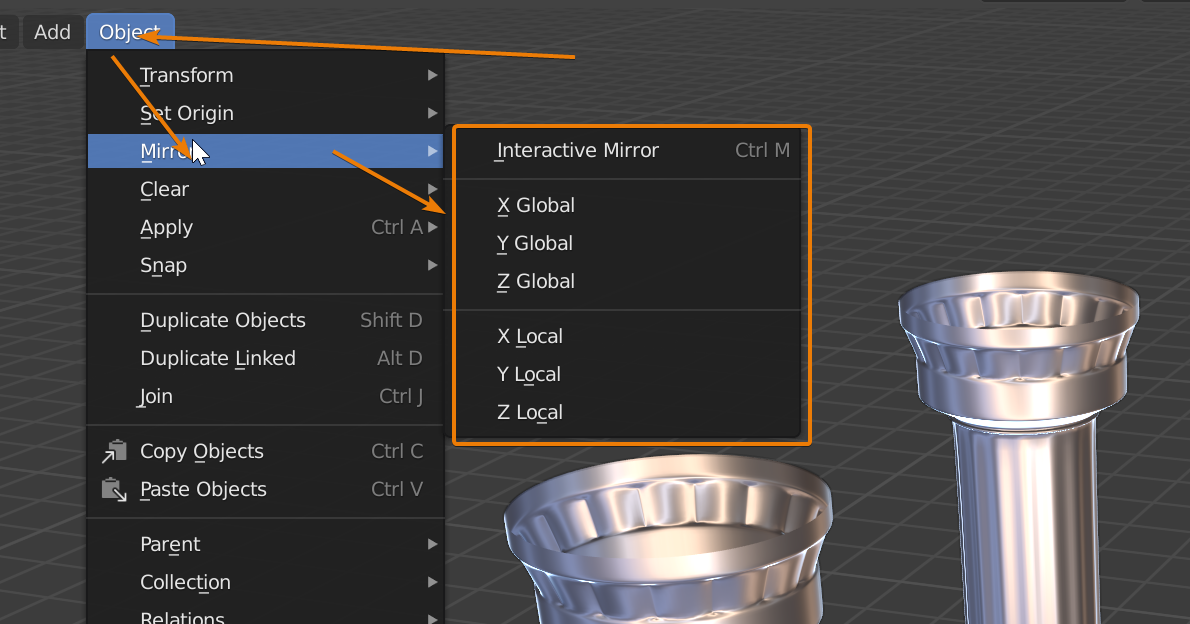
Task: Select Z Local mirror option
Action: pos(530,413)
